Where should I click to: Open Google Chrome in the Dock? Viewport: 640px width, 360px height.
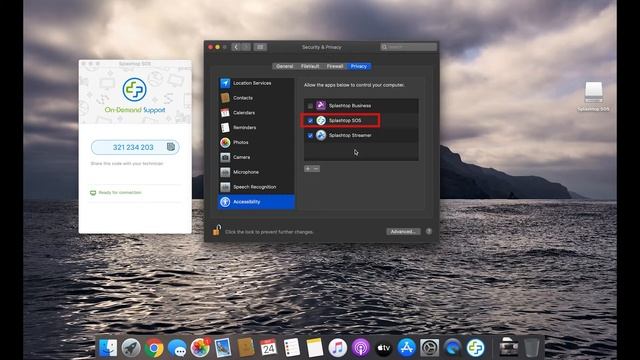154,348
